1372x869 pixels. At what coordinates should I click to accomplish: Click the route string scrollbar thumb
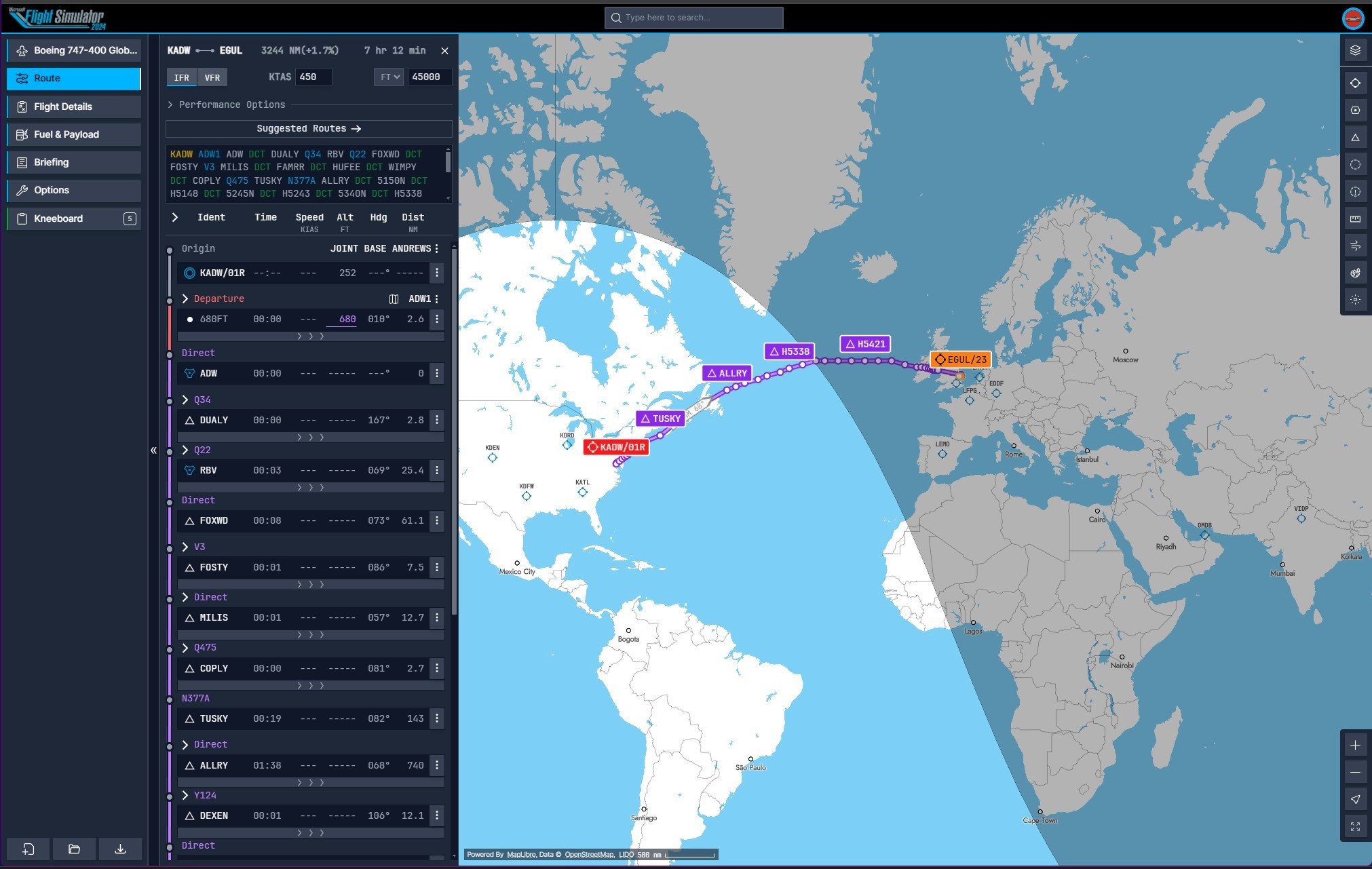click(x=448, y=161)
